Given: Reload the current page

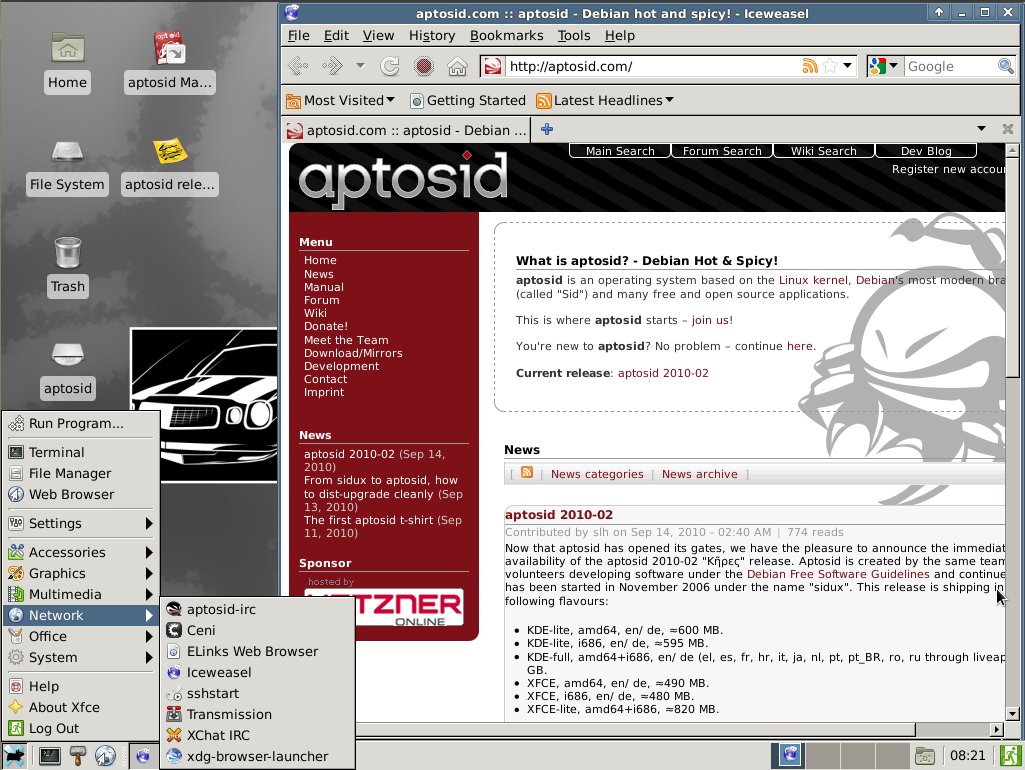Looking at the screenshot, I should (x=390, y=66).
